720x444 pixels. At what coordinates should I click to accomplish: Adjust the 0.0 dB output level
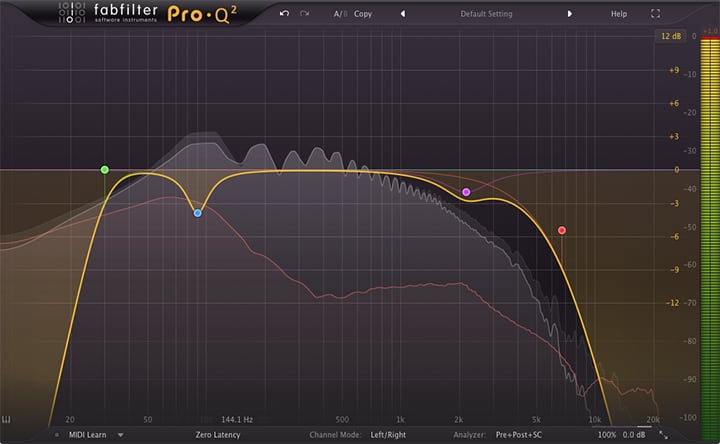coord(634,435)
